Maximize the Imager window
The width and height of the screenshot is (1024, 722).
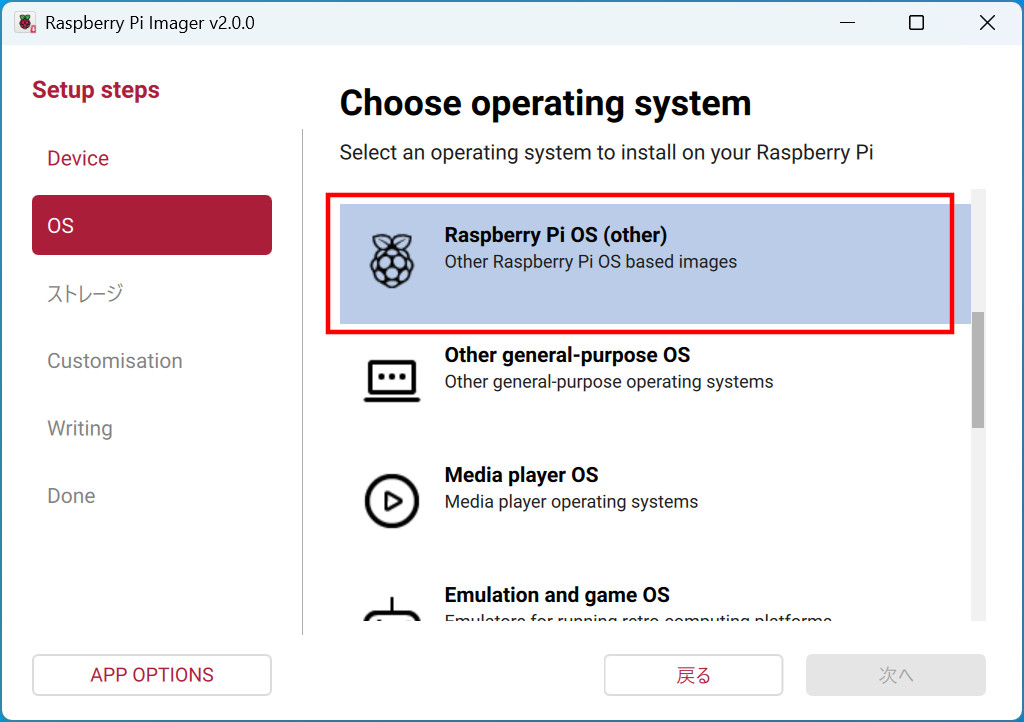point(916,23)
